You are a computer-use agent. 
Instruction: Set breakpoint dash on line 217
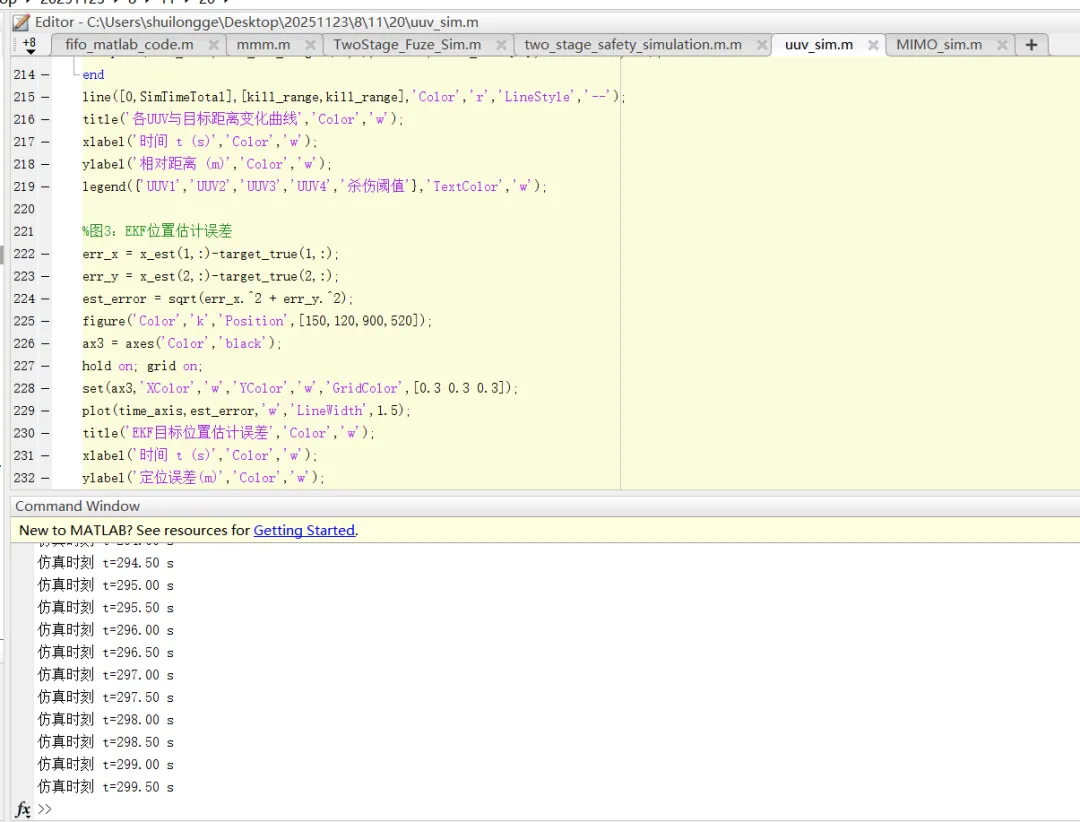pos(45,142)
